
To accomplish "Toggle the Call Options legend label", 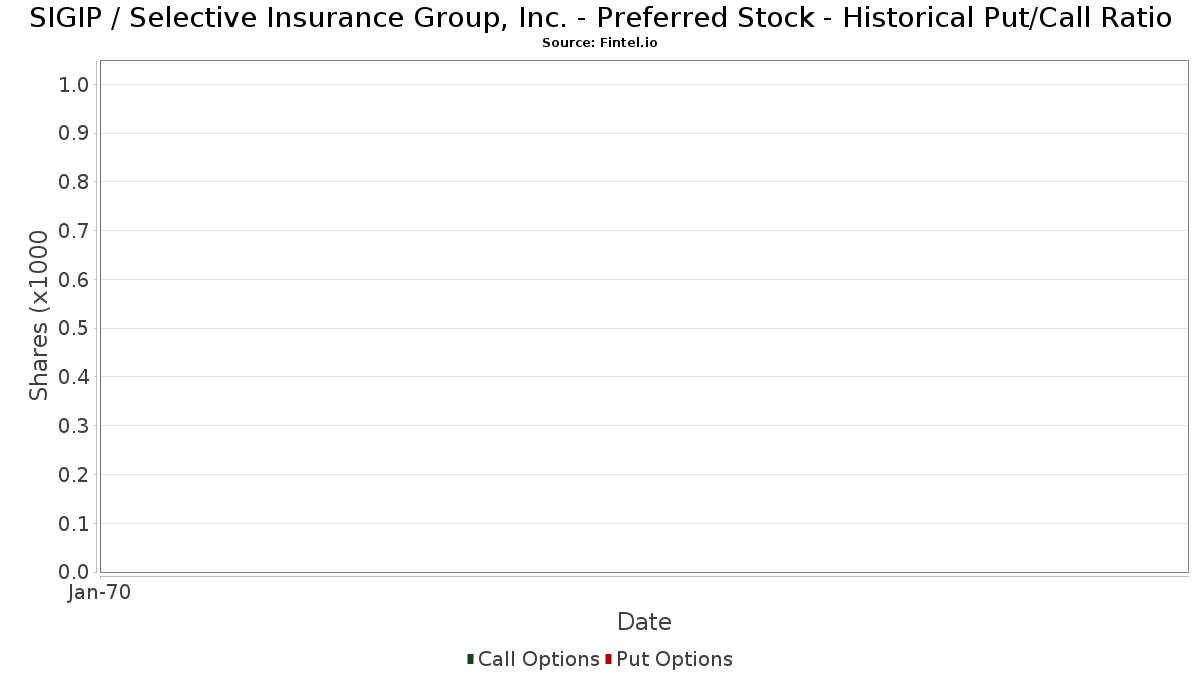I will [x=539, y=659].
